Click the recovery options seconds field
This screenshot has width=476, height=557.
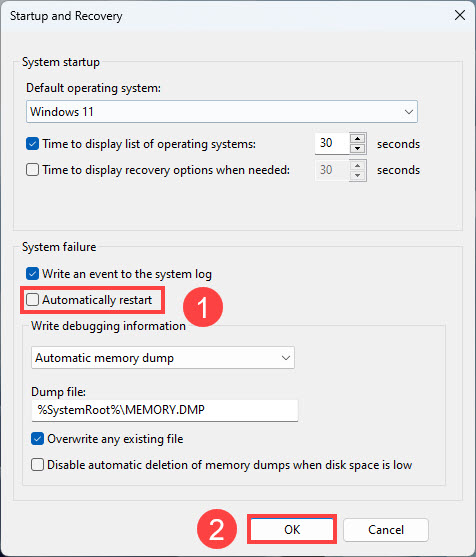[332, 170]
